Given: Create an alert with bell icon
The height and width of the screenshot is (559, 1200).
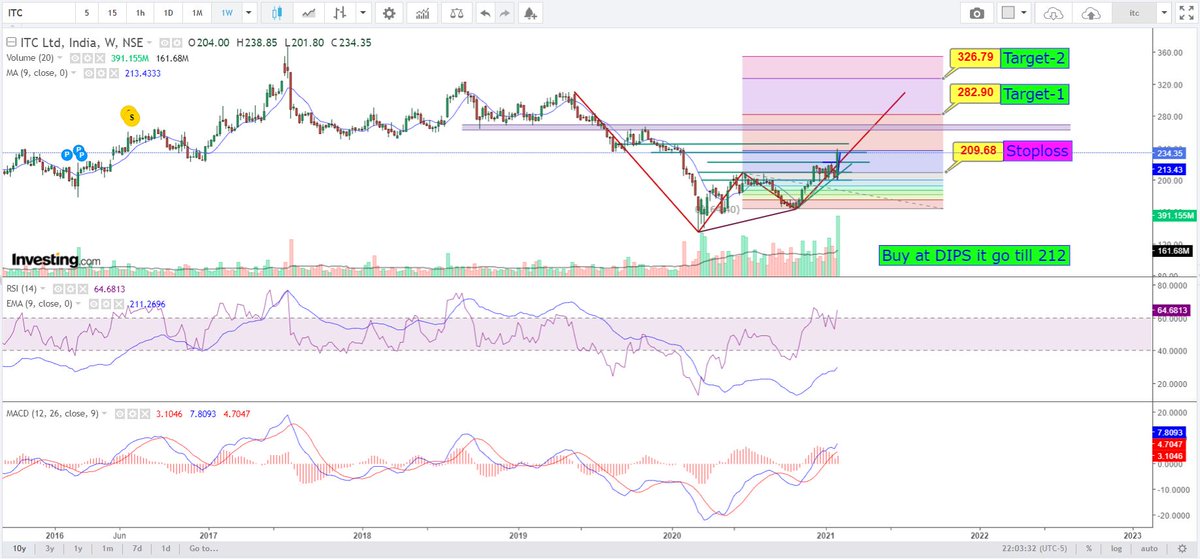Looking at the screenshot, I should (530, 12).
